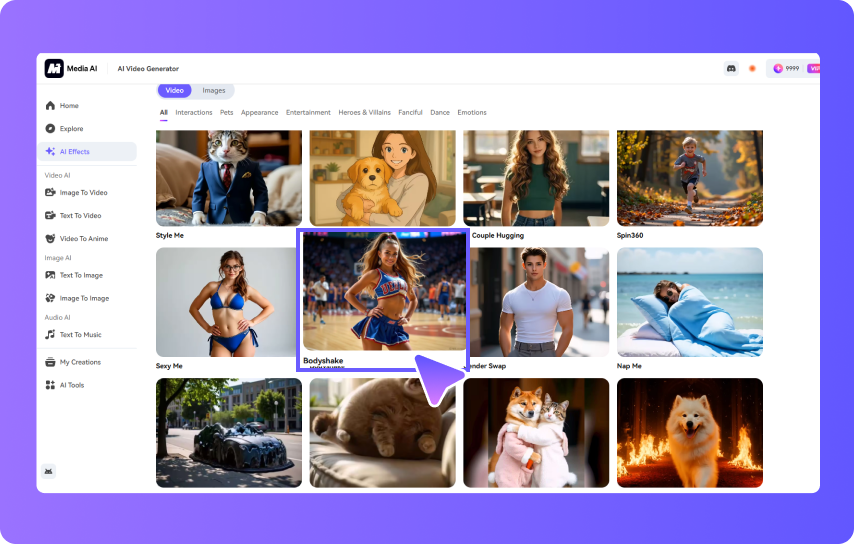Click the Android icon at sidebar bottom

click(x=49, y=471)
